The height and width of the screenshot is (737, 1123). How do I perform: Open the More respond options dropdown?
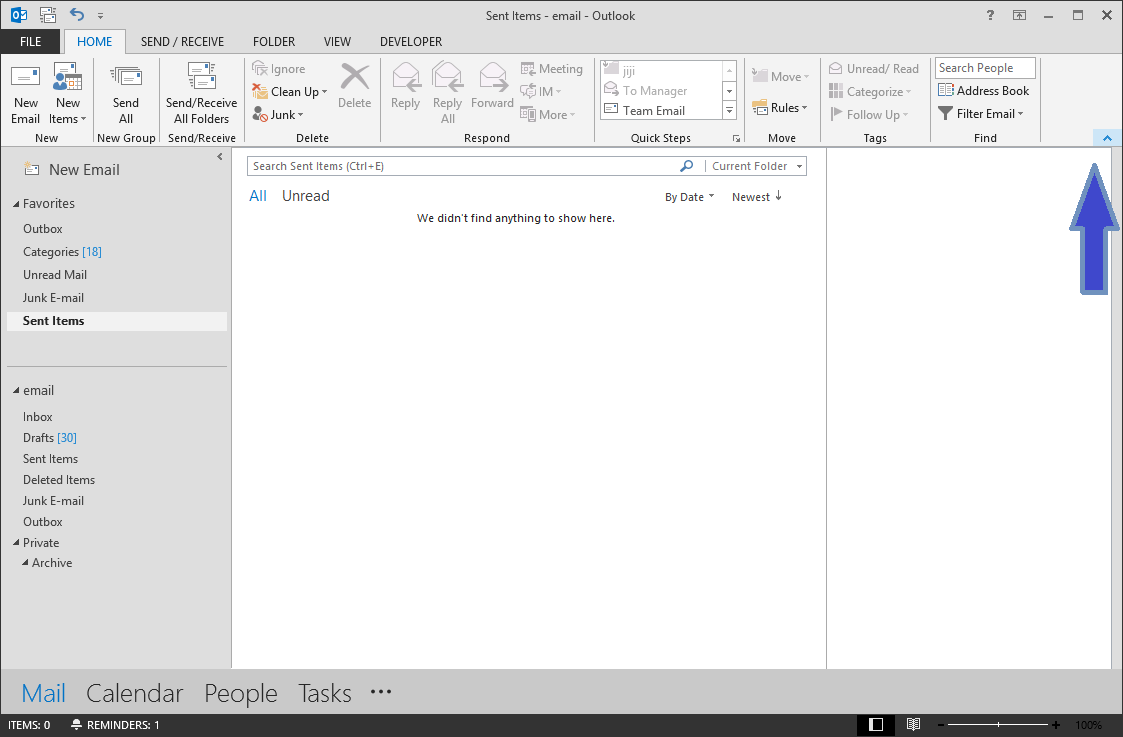[572, 115]
